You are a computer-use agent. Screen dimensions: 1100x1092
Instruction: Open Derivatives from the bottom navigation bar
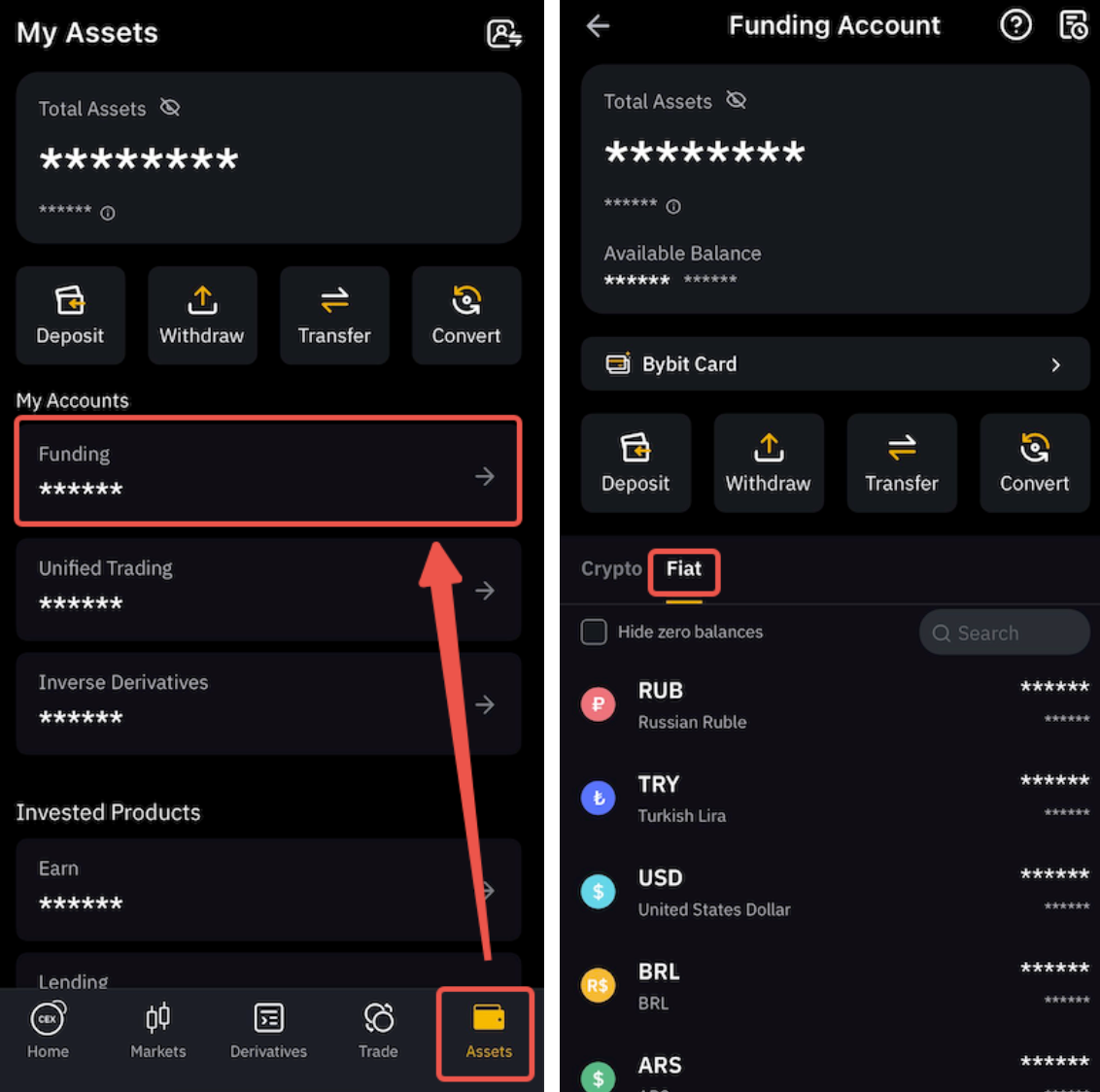point(269,1030)
